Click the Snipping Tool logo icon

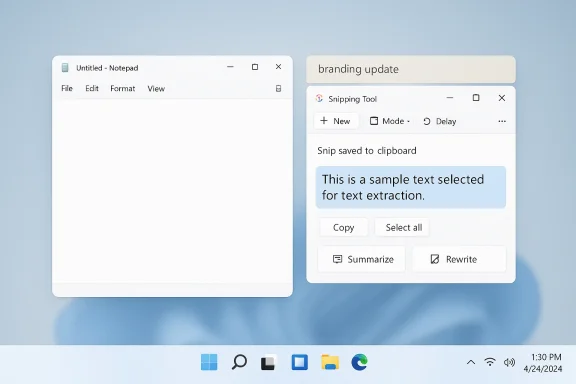tap(319, 98)
